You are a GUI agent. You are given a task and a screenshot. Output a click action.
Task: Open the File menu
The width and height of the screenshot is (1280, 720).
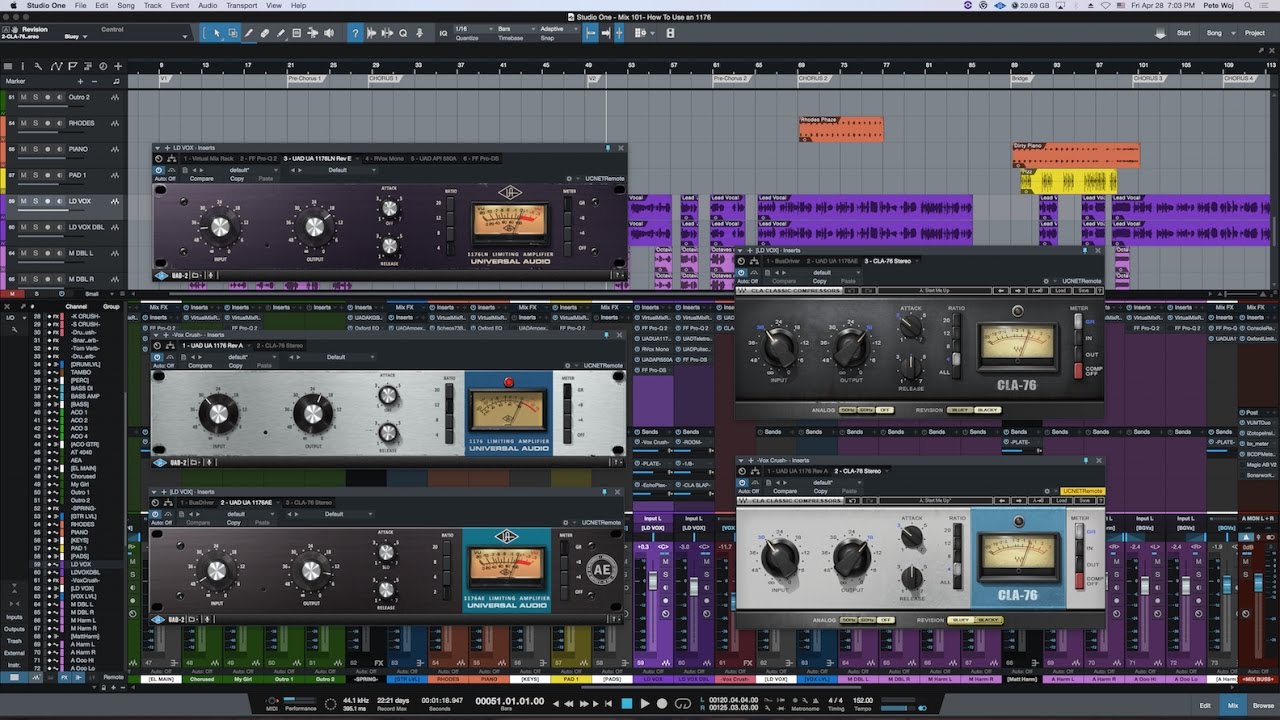click(x=80, y=5)
